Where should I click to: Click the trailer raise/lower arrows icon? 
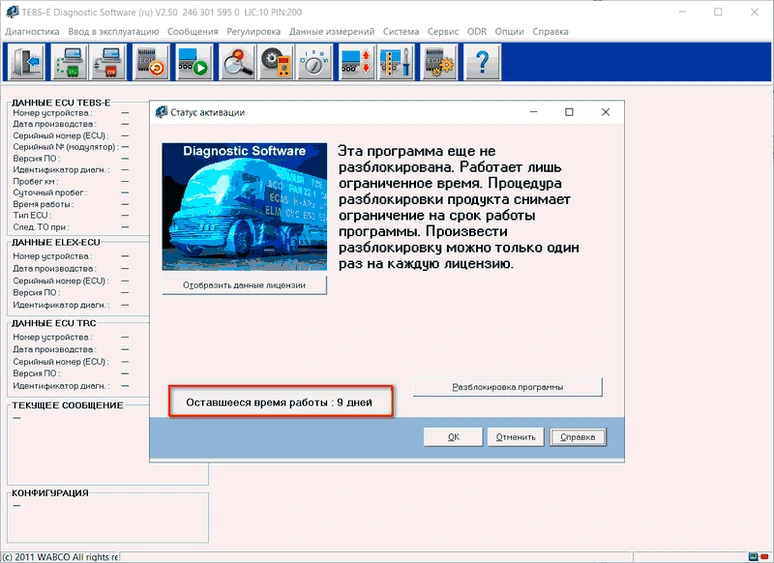pyautogui.click(x=357, y=62)
